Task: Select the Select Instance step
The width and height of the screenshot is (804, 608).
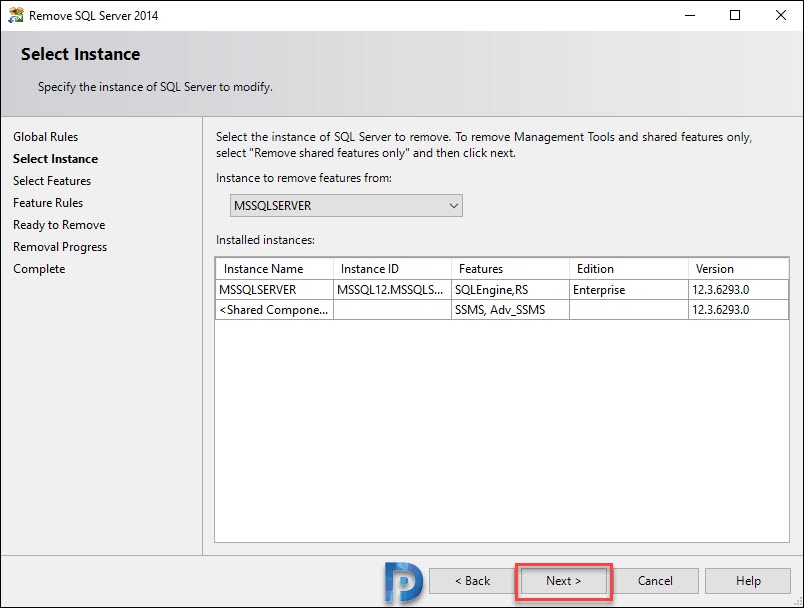Action: tap(55, 159)
